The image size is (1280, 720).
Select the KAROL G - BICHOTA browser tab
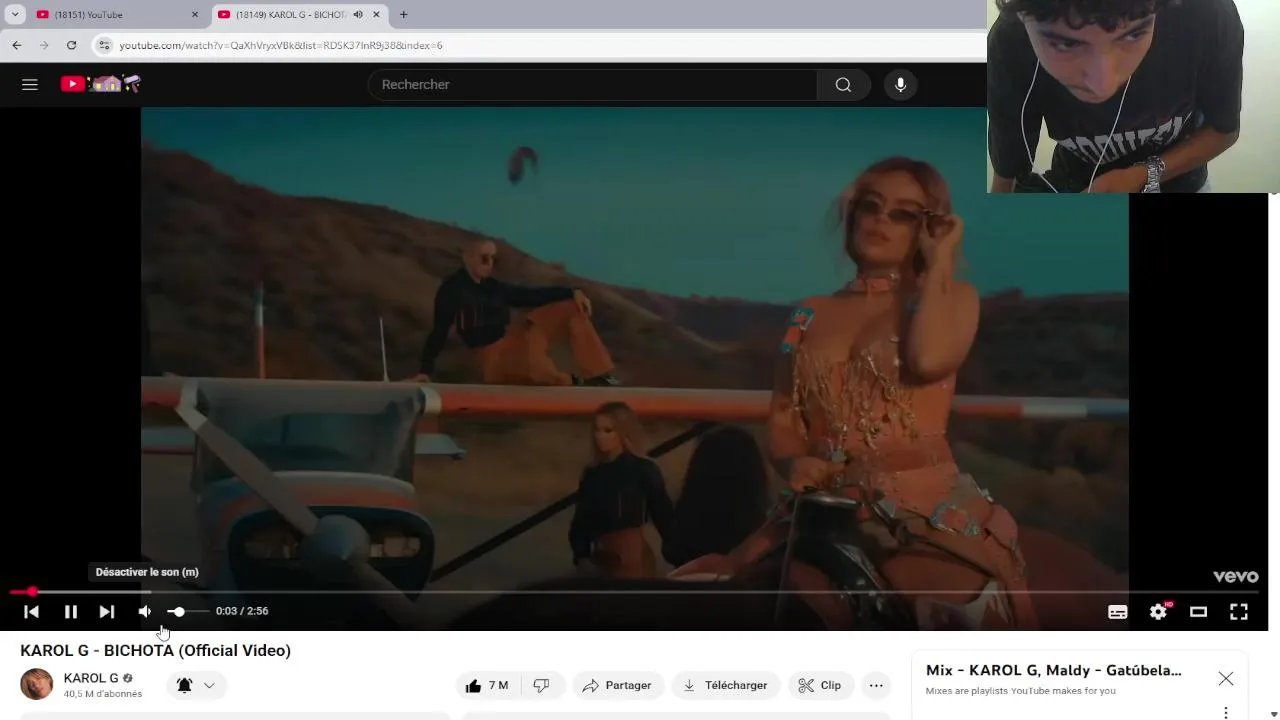tap(290, 15)
